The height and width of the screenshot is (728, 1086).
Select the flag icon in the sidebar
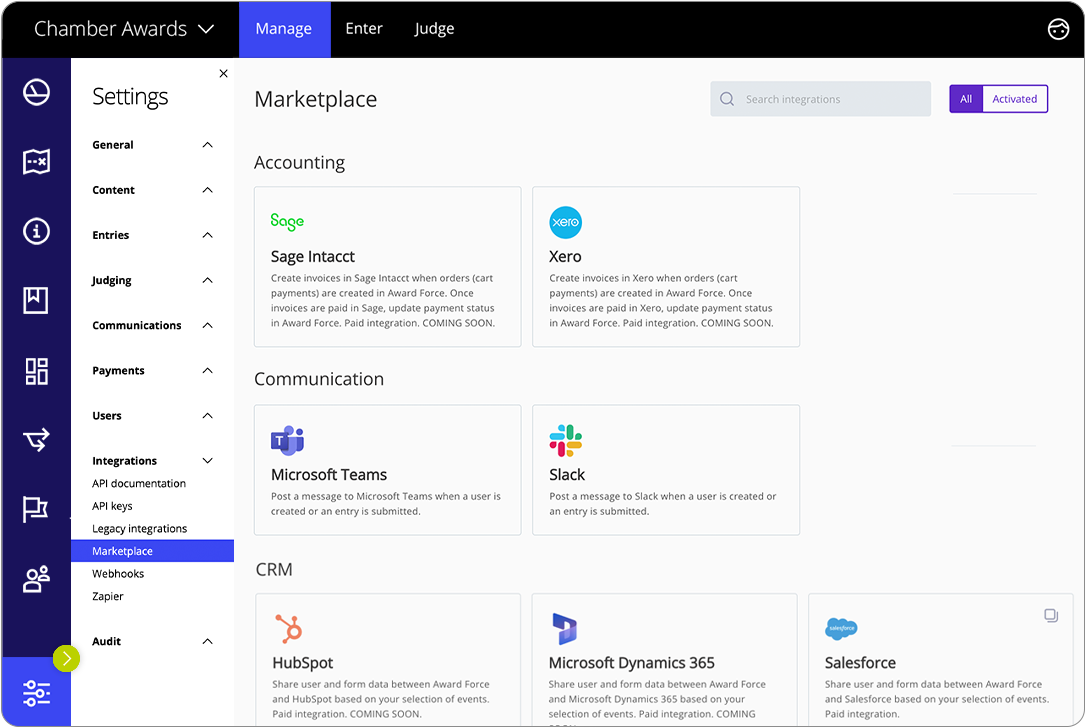(36, 509)
